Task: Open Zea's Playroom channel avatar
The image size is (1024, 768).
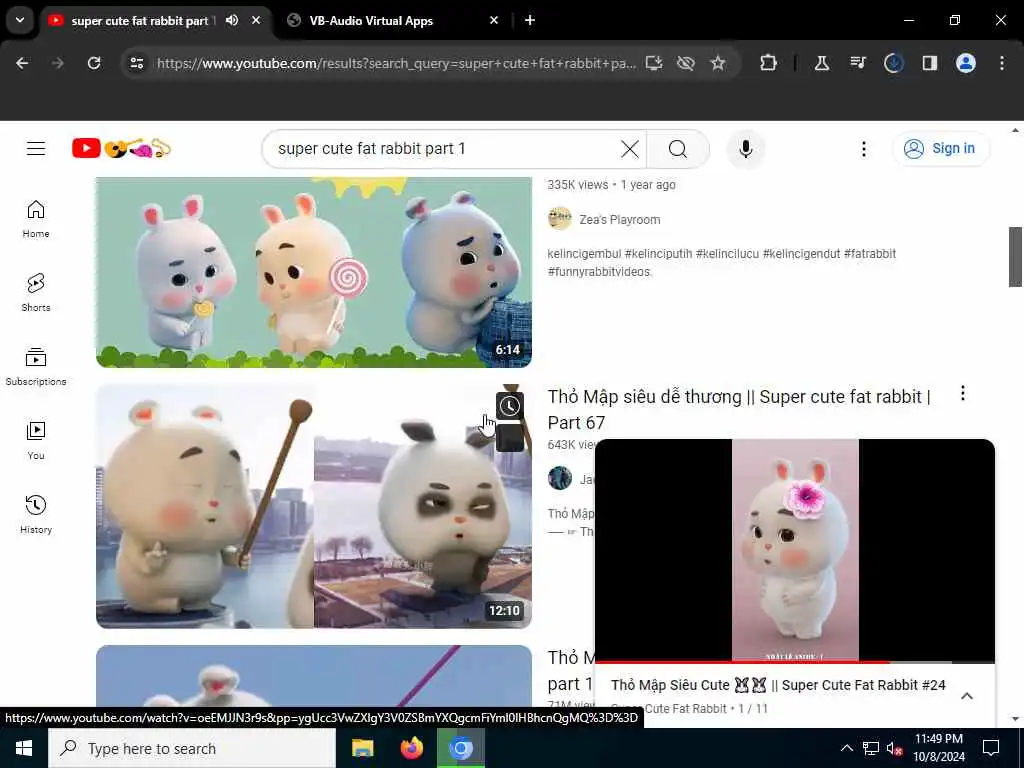Action: point(560,219)
